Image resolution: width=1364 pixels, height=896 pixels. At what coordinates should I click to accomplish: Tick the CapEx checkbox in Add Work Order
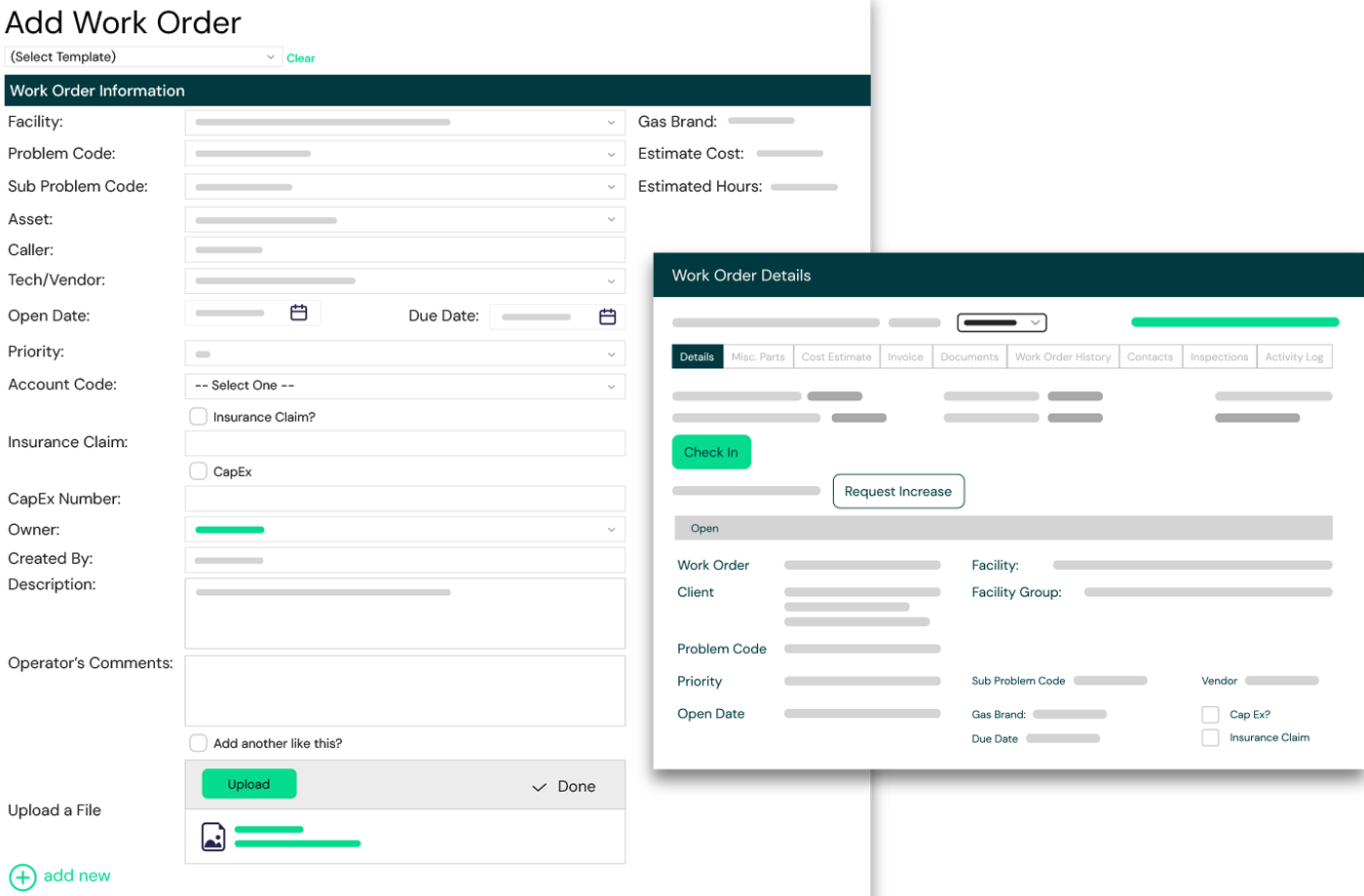(199, 471)
